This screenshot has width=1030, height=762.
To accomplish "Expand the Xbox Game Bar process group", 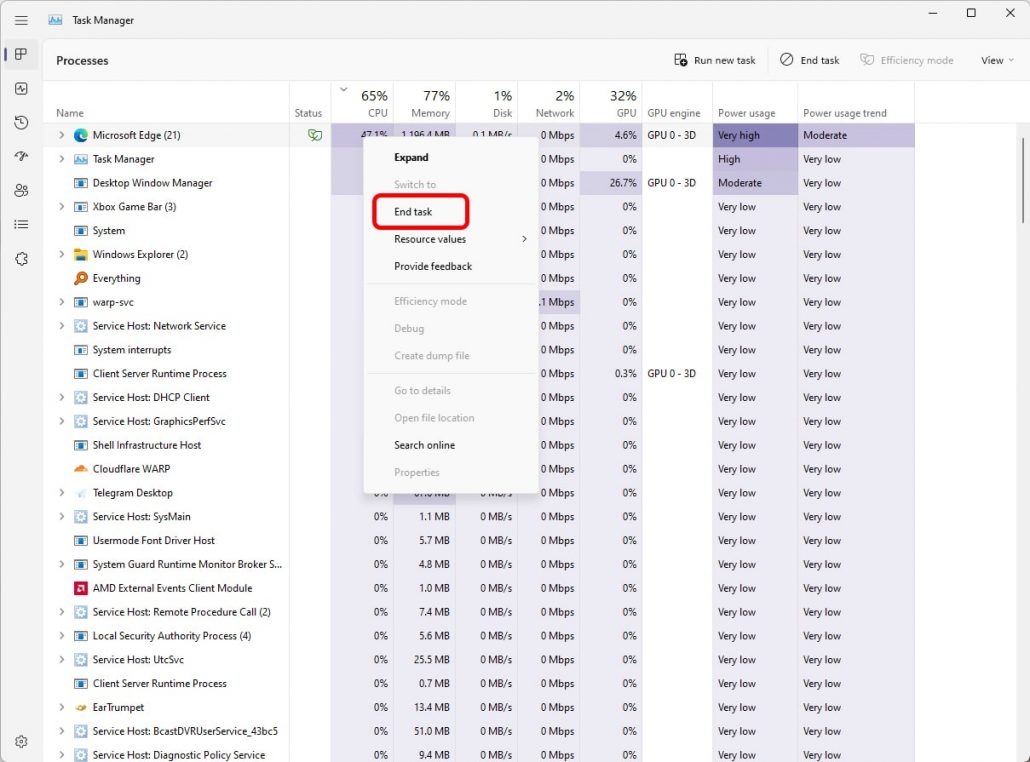I will pos(61,207).
